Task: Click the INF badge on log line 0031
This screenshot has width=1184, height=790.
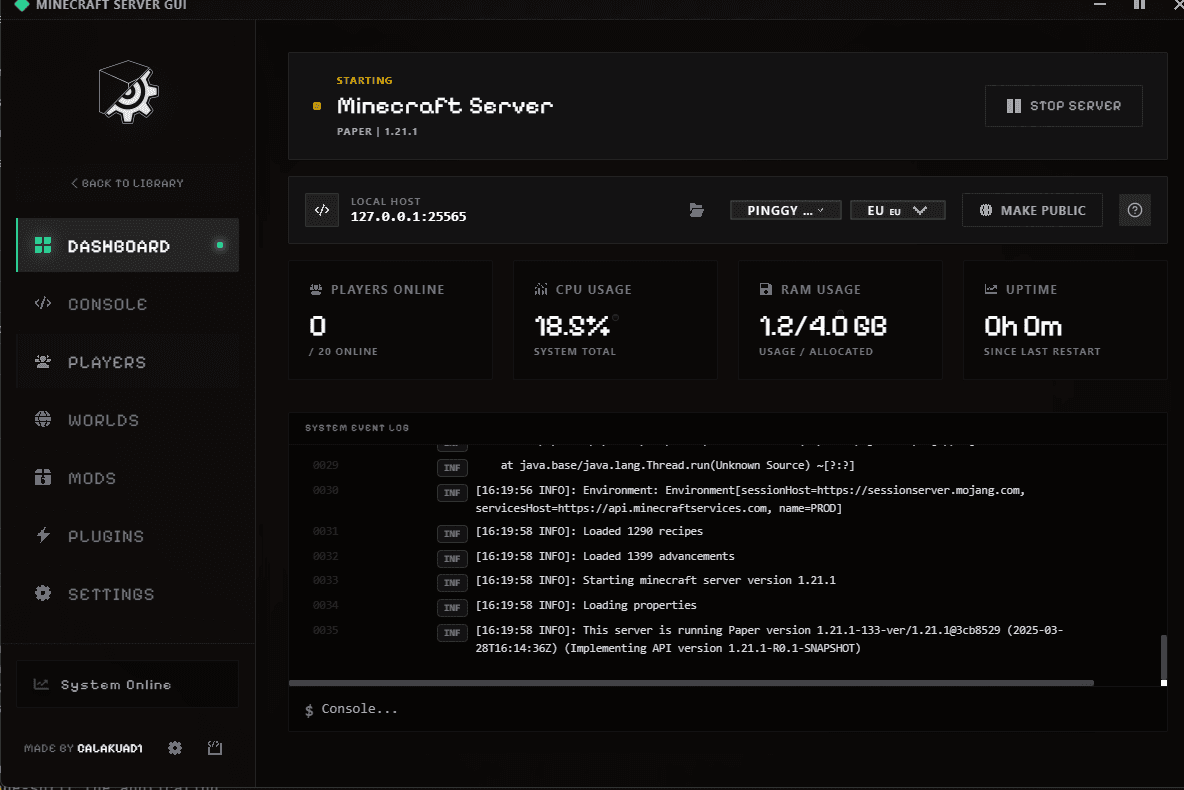Action: tap(452, 533)
